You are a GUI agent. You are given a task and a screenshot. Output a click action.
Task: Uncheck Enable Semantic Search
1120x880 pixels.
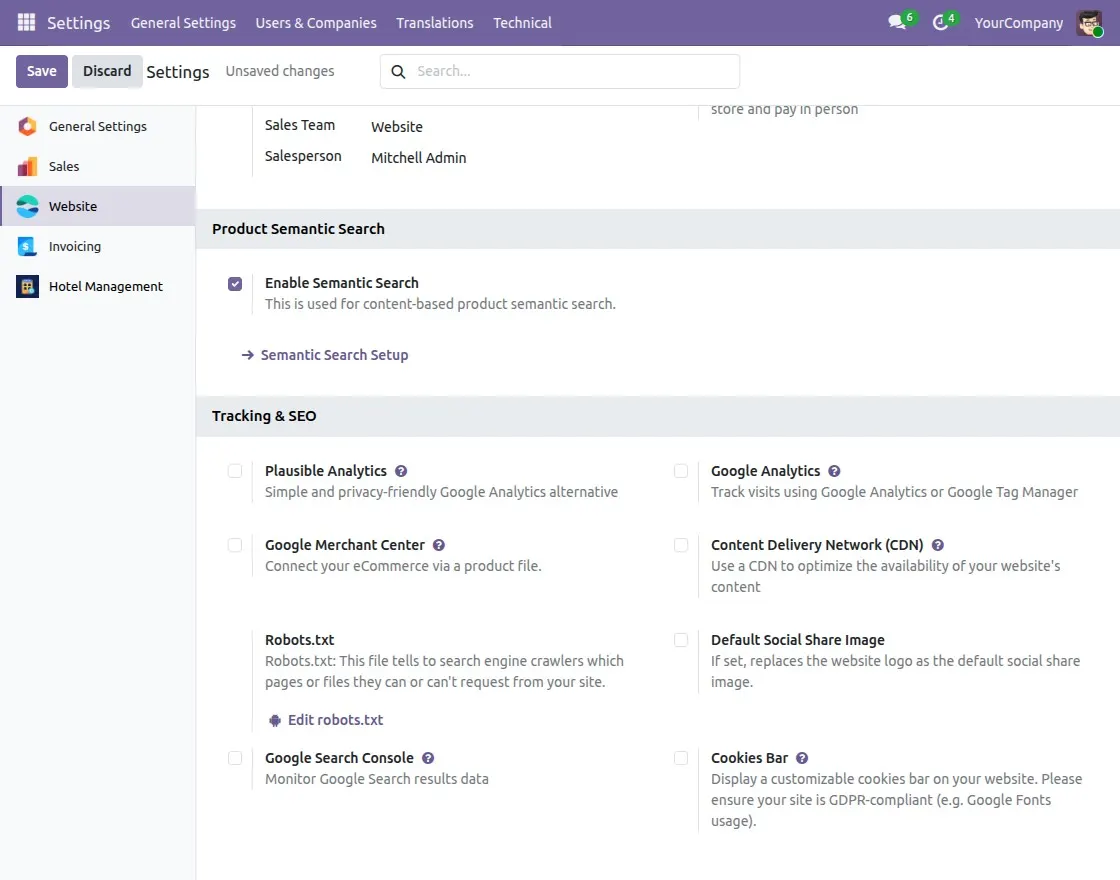235,284
